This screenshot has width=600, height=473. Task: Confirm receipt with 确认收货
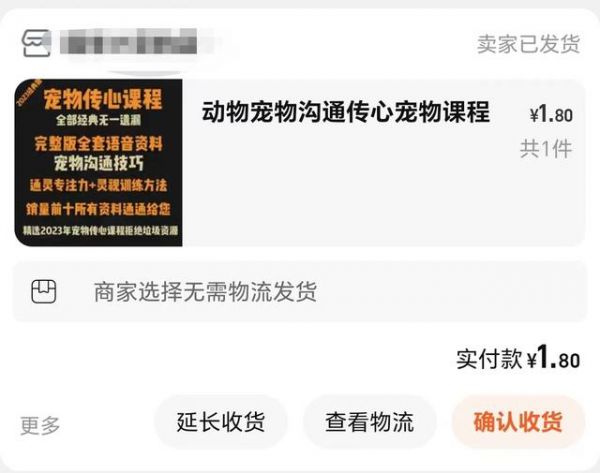tap(518, 422)
